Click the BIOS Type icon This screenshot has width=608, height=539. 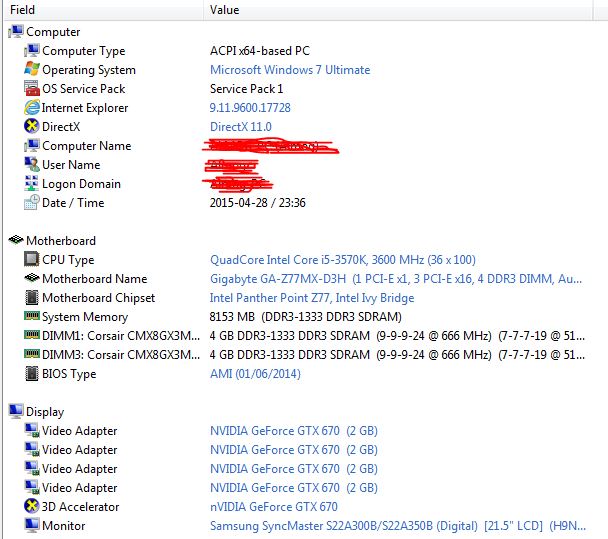pos(32,374)
